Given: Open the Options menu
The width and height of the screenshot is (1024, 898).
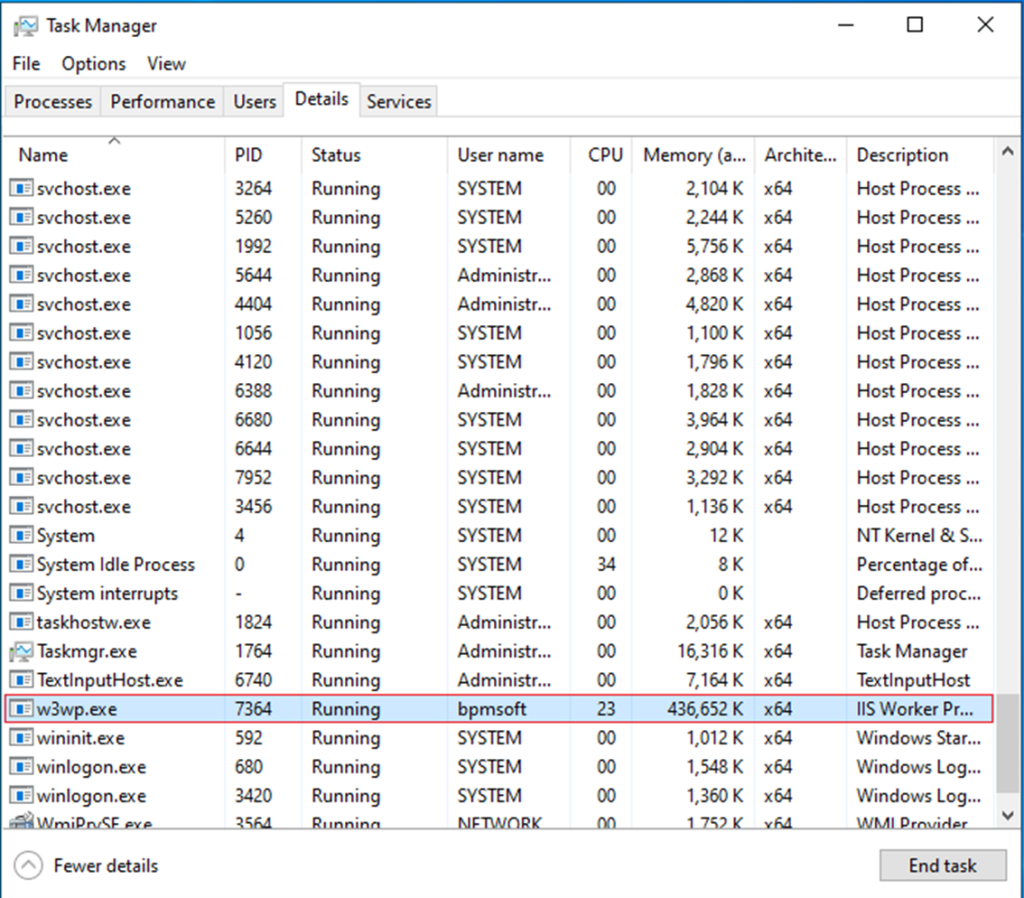Looking at the screenshot, I should click(93, 64).
